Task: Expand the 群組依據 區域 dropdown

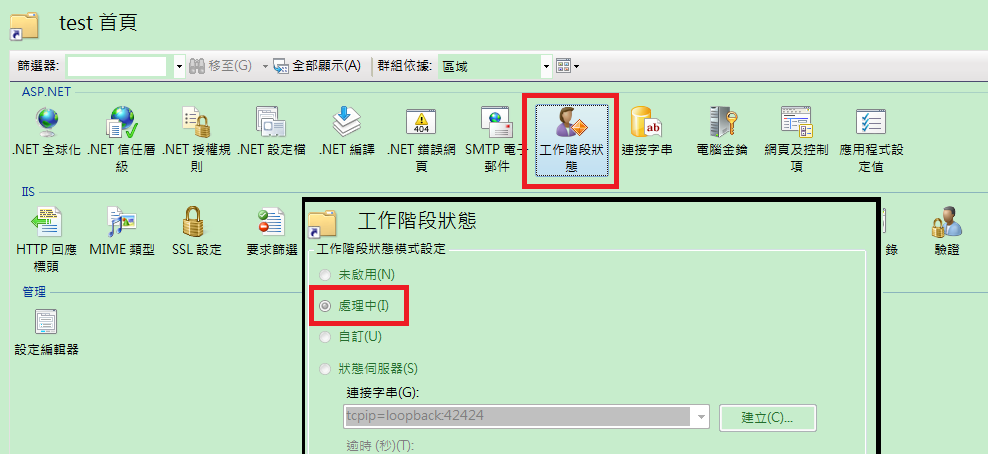Action: [546, 66]
